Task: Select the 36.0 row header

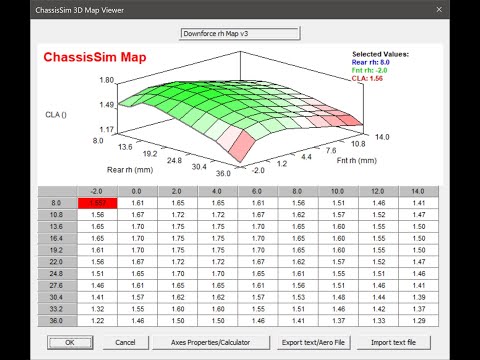Action: [x=57, y=321]
